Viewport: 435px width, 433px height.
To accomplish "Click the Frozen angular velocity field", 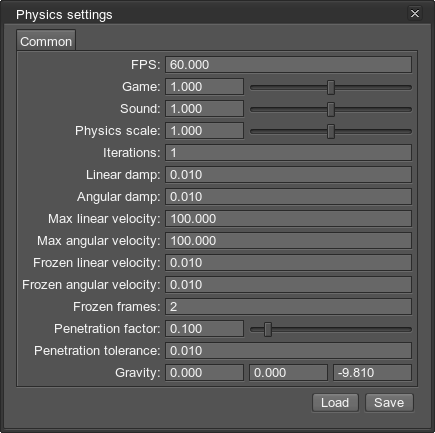I will (288, 285).
